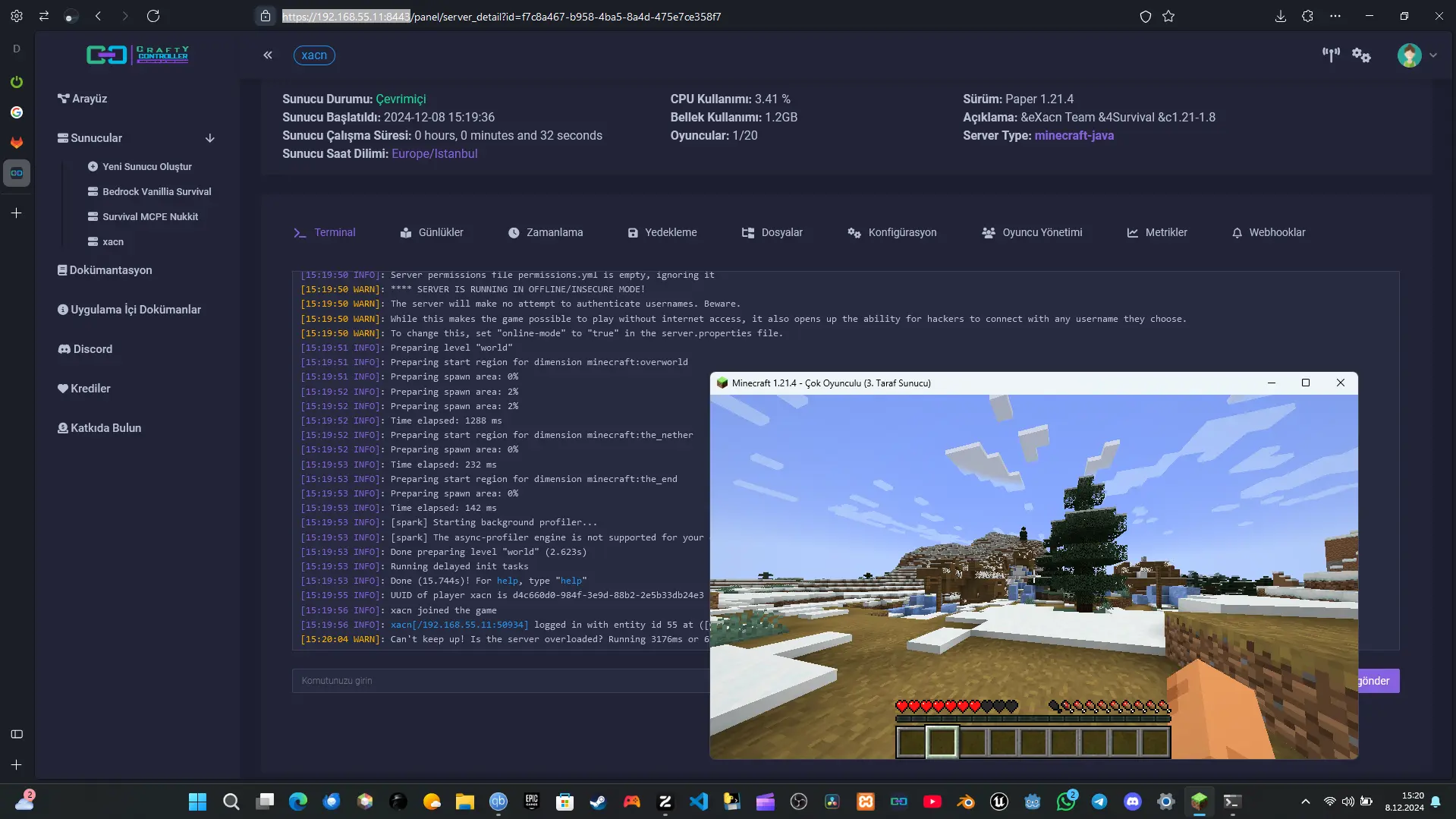Open Telegram from taskbar
Viewport: 1456px width, 819px height.
click(x=1099, y=802)
